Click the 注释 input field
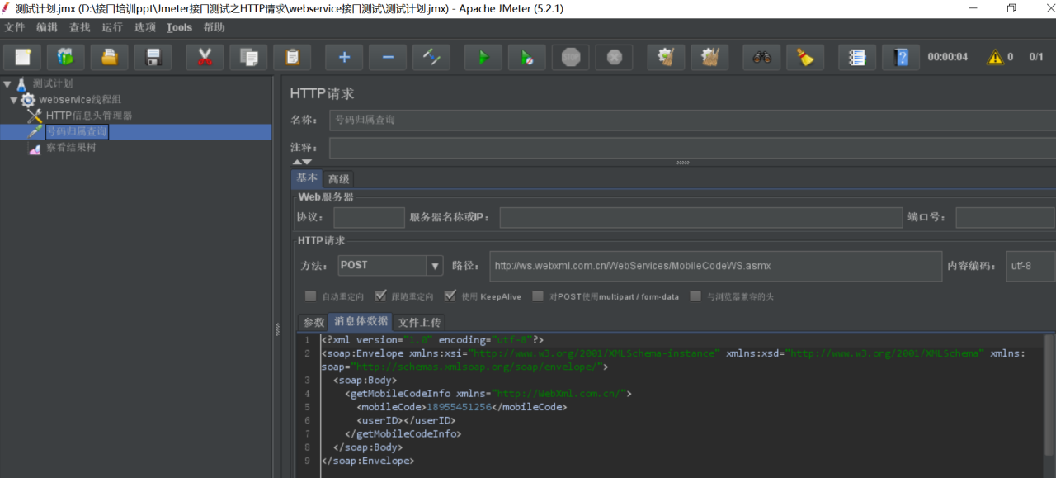 pyautogui.click(x=692, y=147)
